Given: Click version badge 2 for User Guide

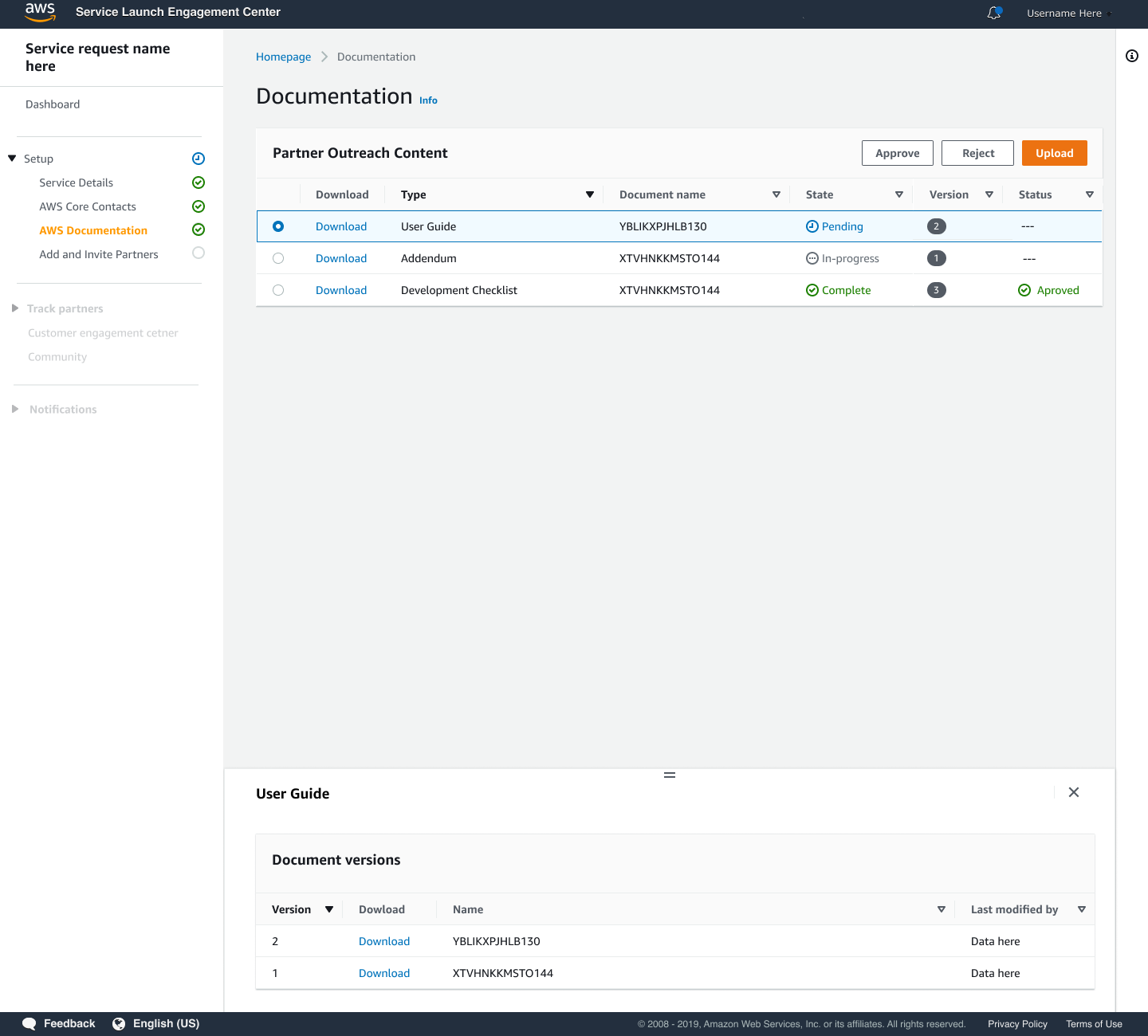Looking at the screenshot, I should point(937,226).
